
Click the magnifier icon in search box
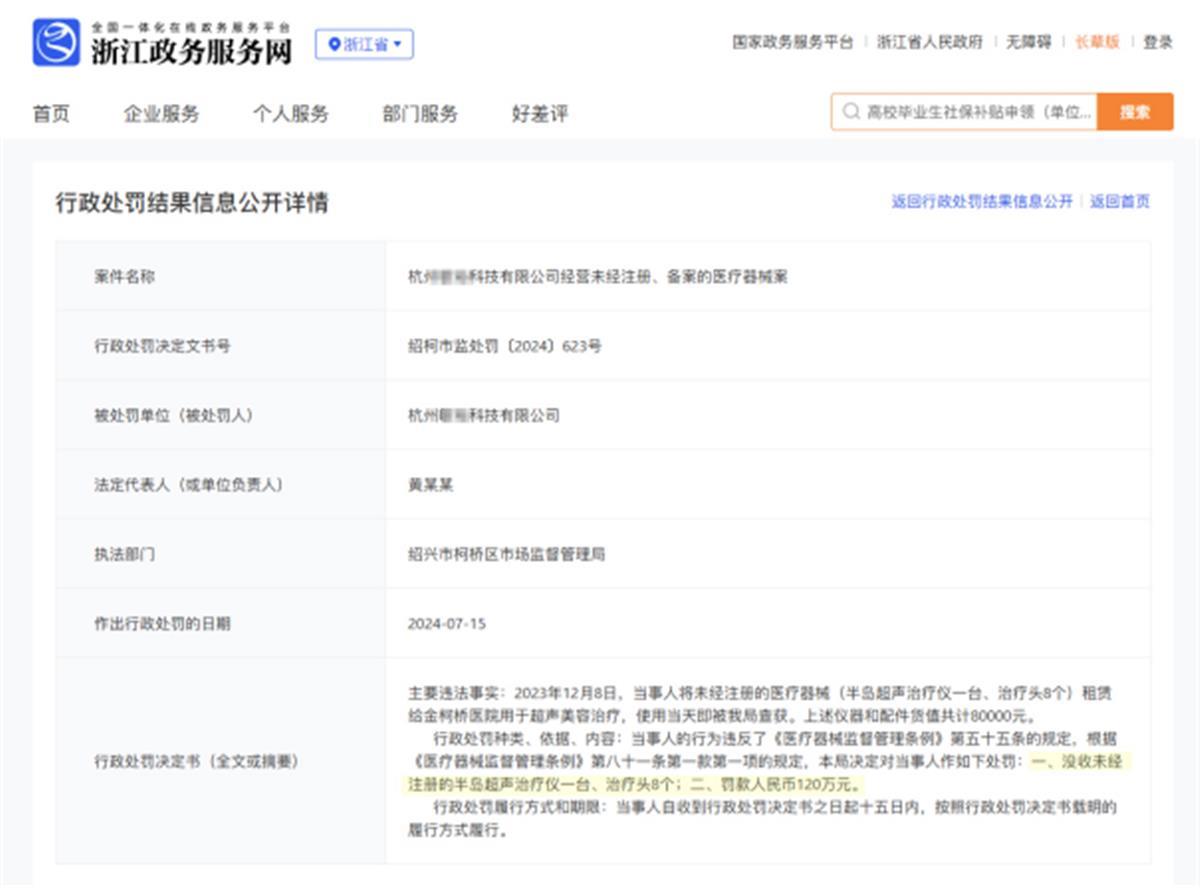pyautogui.click(x=851, y=112)
